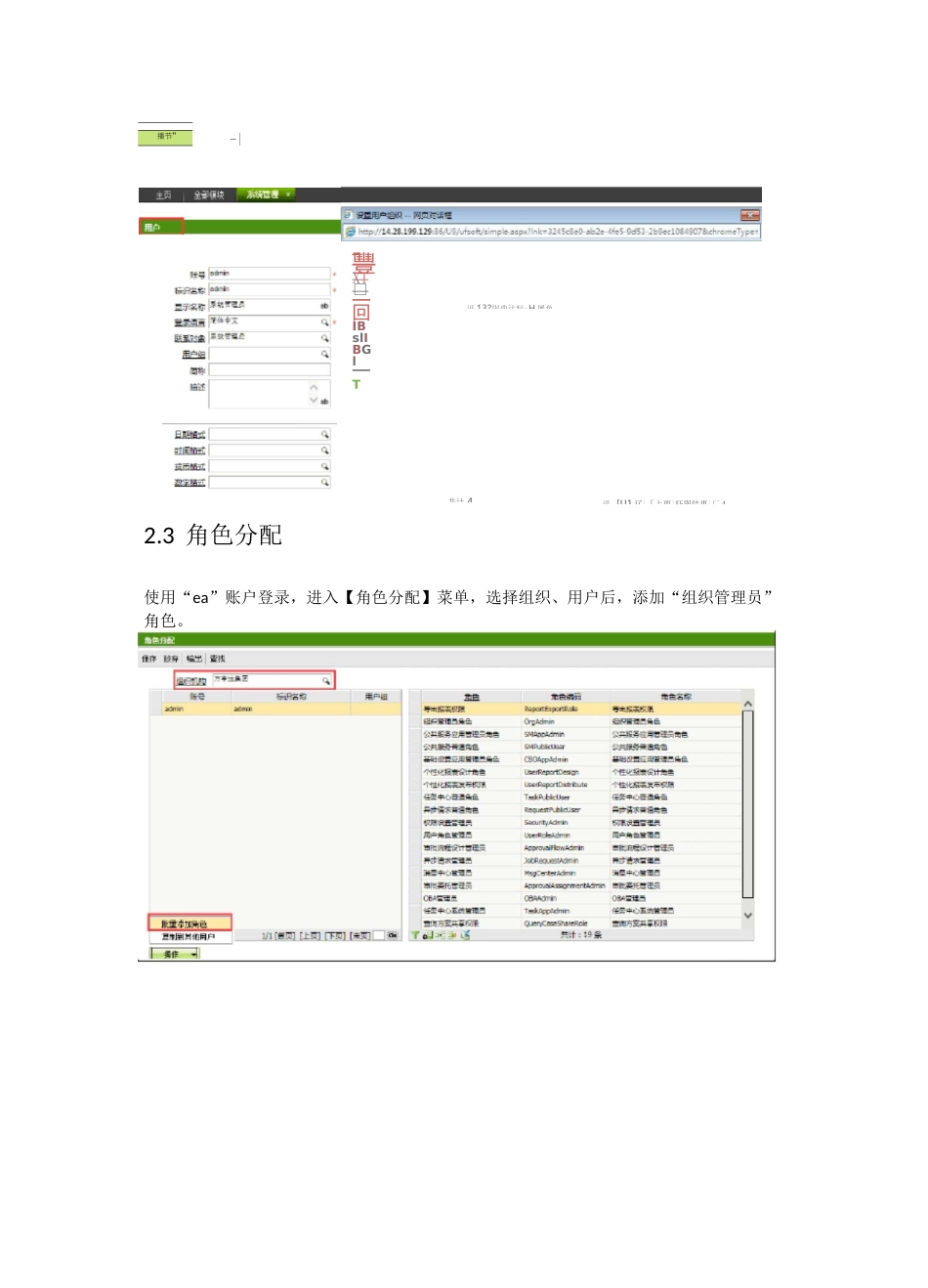The width and height of the screenshot is (928, 1288).
Task: Click the 描述 text area
Action: point(270,393)
